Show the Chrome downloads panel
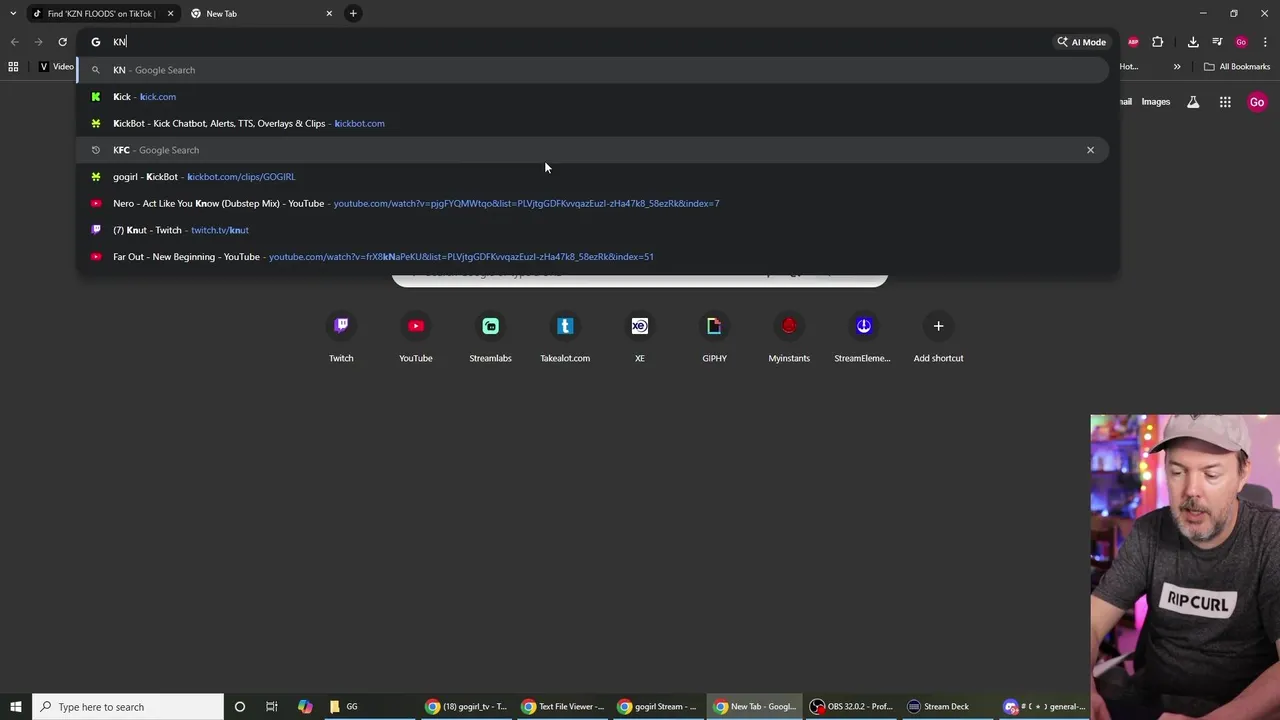1280x720 pixels. click(x=1193, y=42)
